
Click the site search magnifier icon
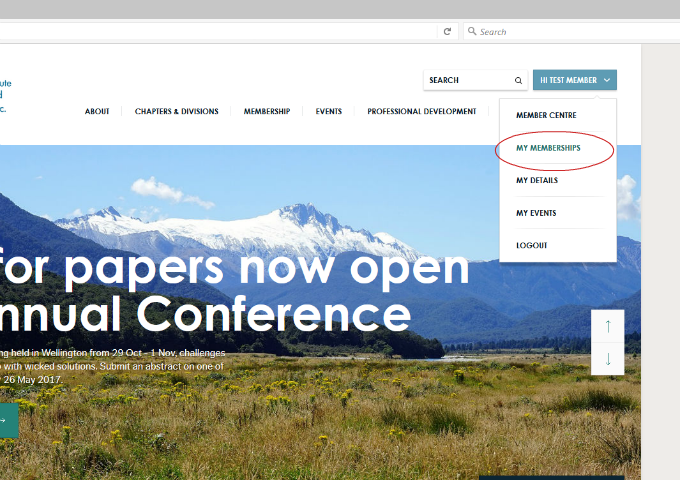pos(518,80)
